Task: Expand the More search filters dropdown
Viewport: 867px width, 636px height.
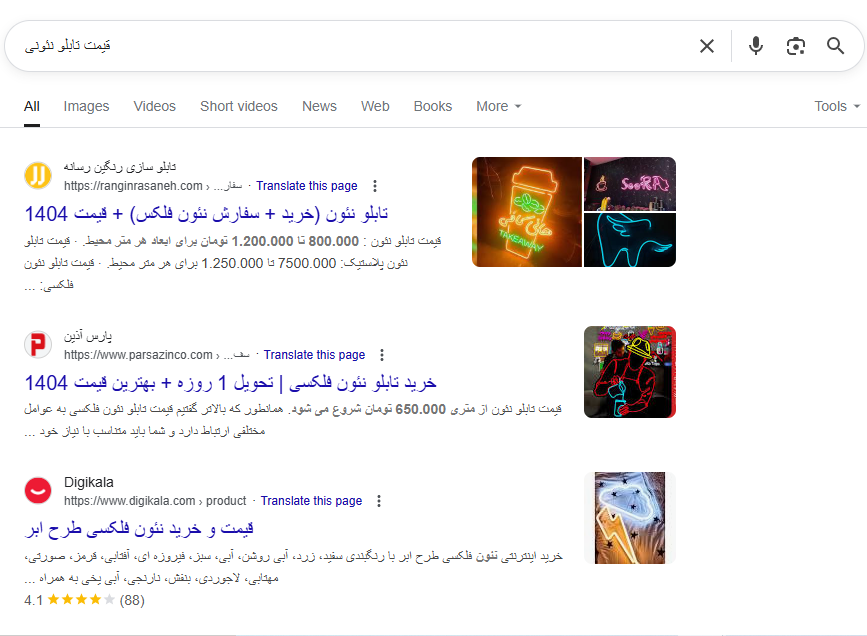Action: 498,106
